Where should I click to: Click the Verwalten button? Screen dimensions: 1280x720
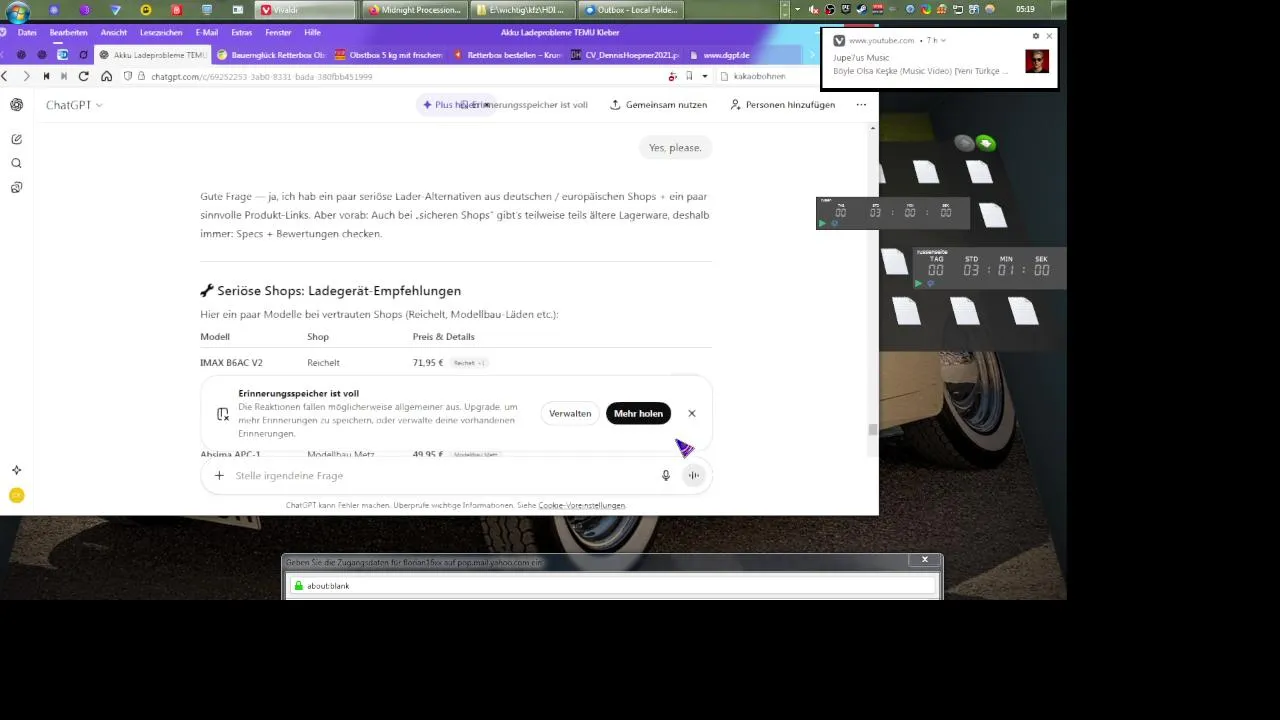pos(570,413)
